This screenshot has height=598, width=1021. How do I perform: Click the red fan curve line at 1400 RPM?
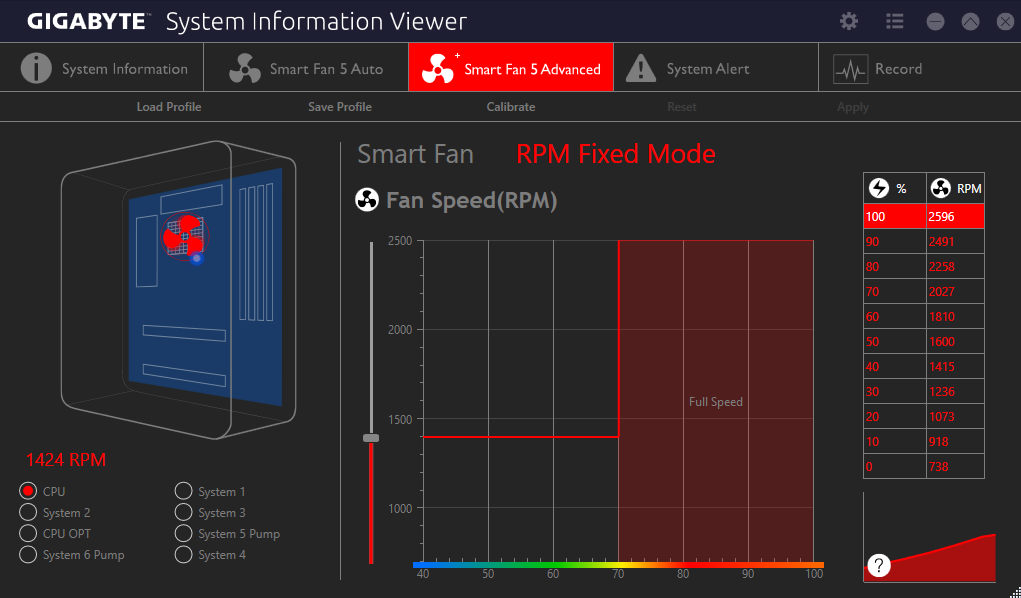click(x=520, y=436)
